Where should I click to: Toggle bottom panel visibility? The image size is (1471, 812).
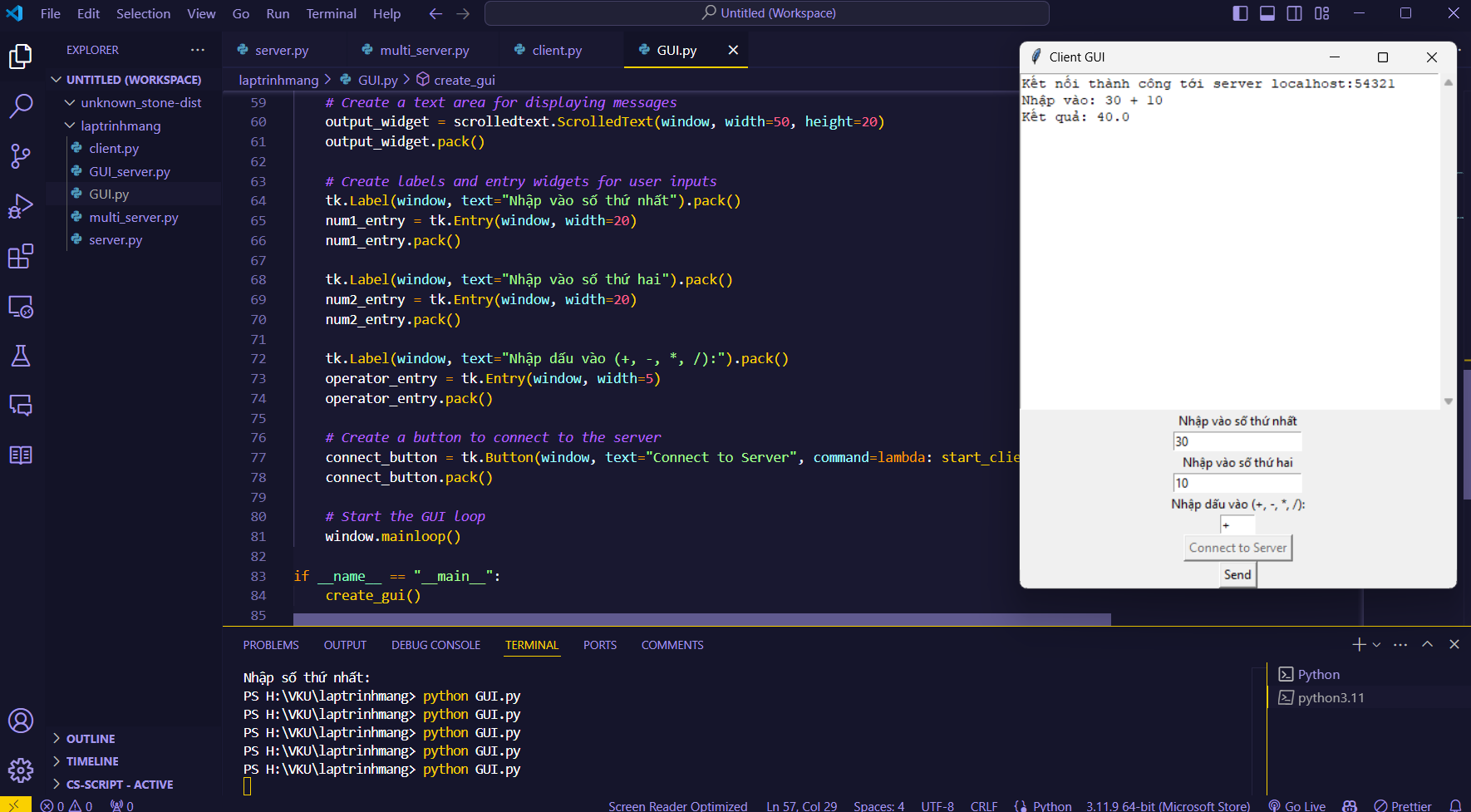pyautogui.click(x=1267, y=13)
